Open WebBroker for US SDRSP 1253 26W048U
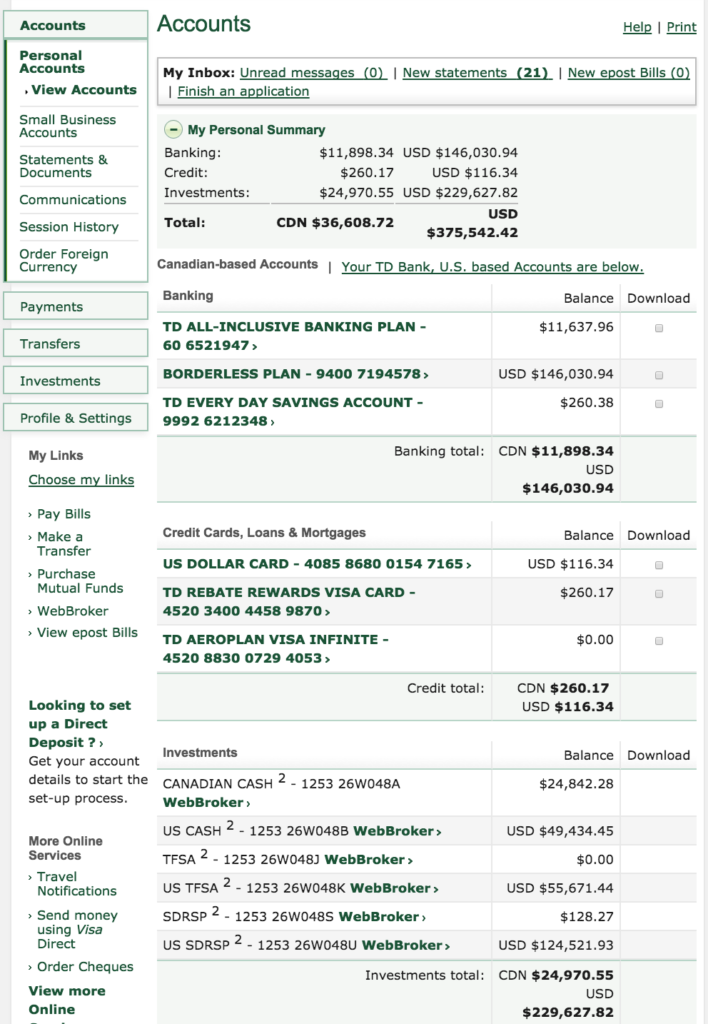Image resolution: width=708 pixels, height=1024 pixels. [x=406, y=946]
